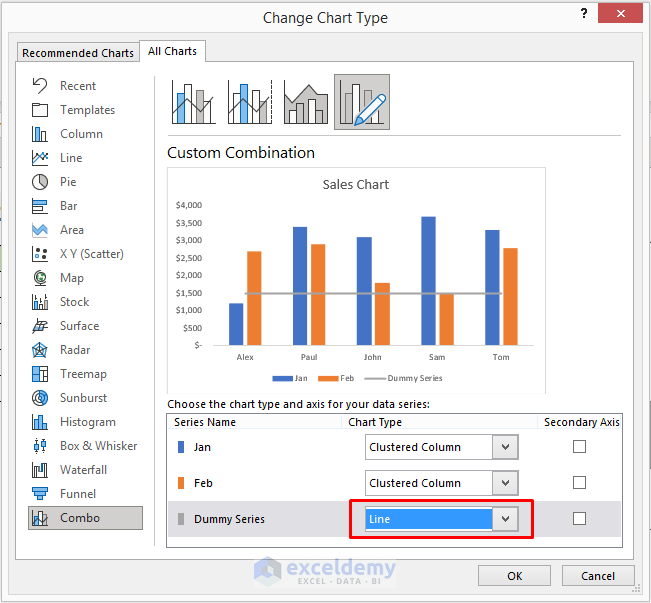Click the Series Name column header
The height and width of the screenshot is (603, 651).
click(x=205, y=422)
